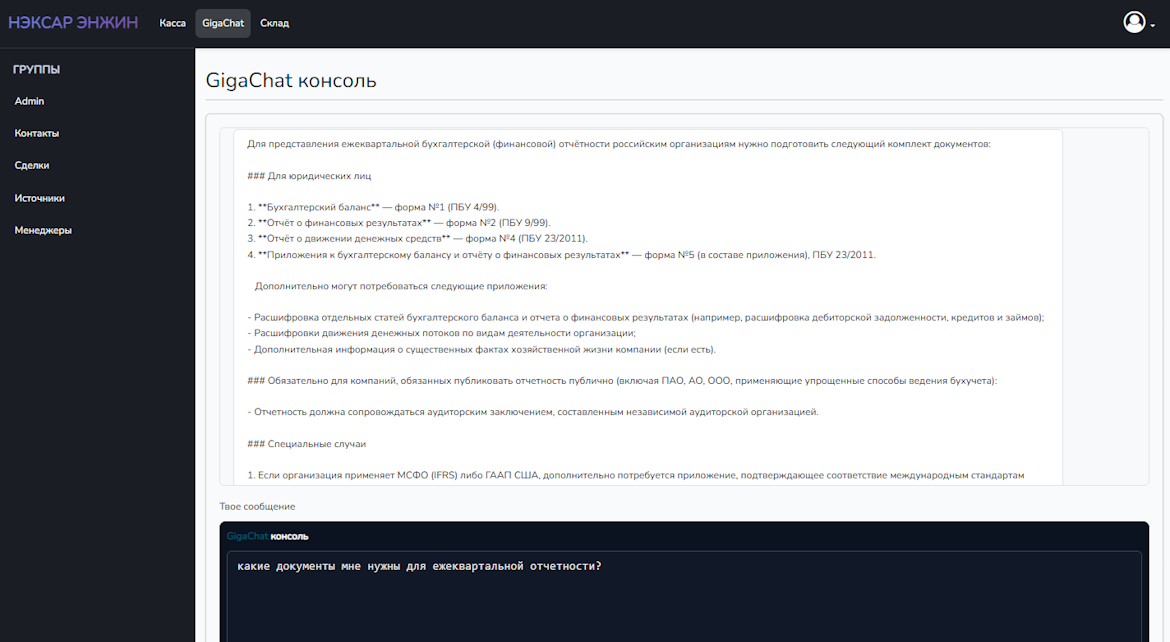Viewport: 1170px width, 642px height.
Task: Select the GigaChat navigation tab
Action: point(222,23)
